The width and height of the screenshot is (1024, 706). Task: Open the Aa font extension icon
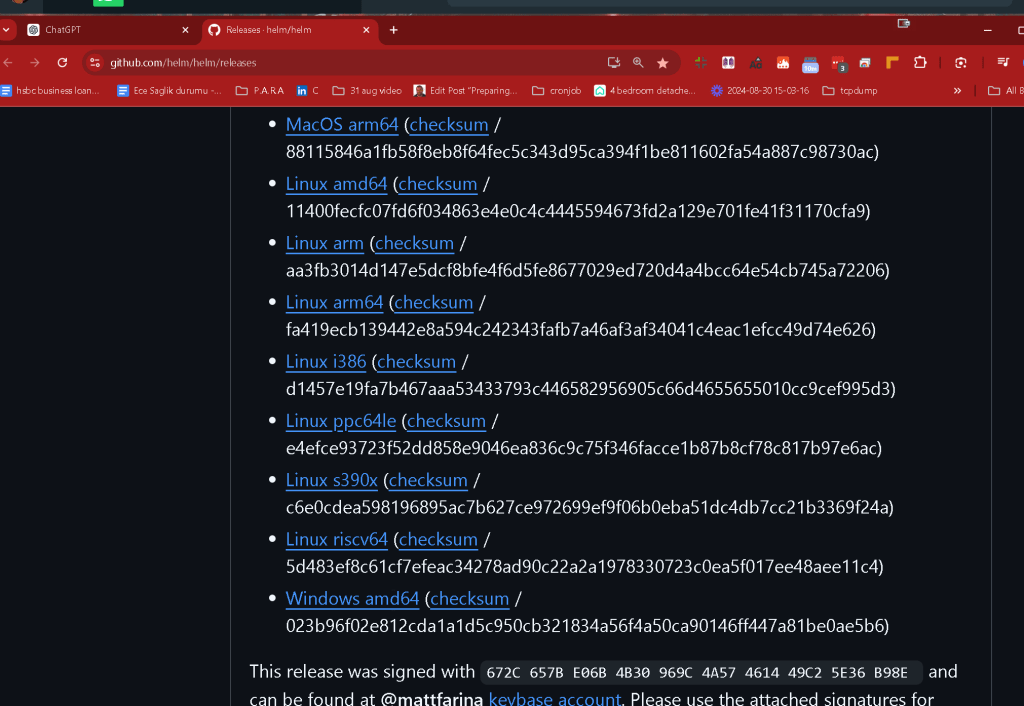click(756, 63)
